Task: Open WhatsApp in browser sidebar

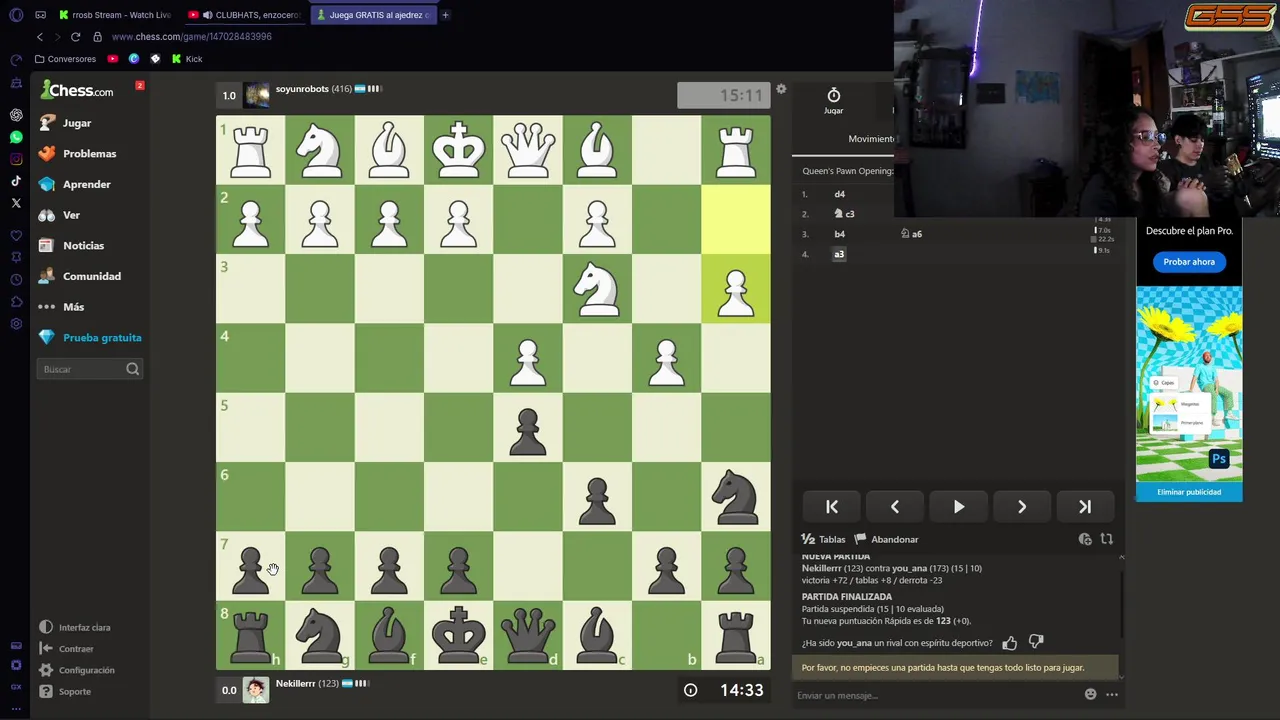Action: pos(16,137)
